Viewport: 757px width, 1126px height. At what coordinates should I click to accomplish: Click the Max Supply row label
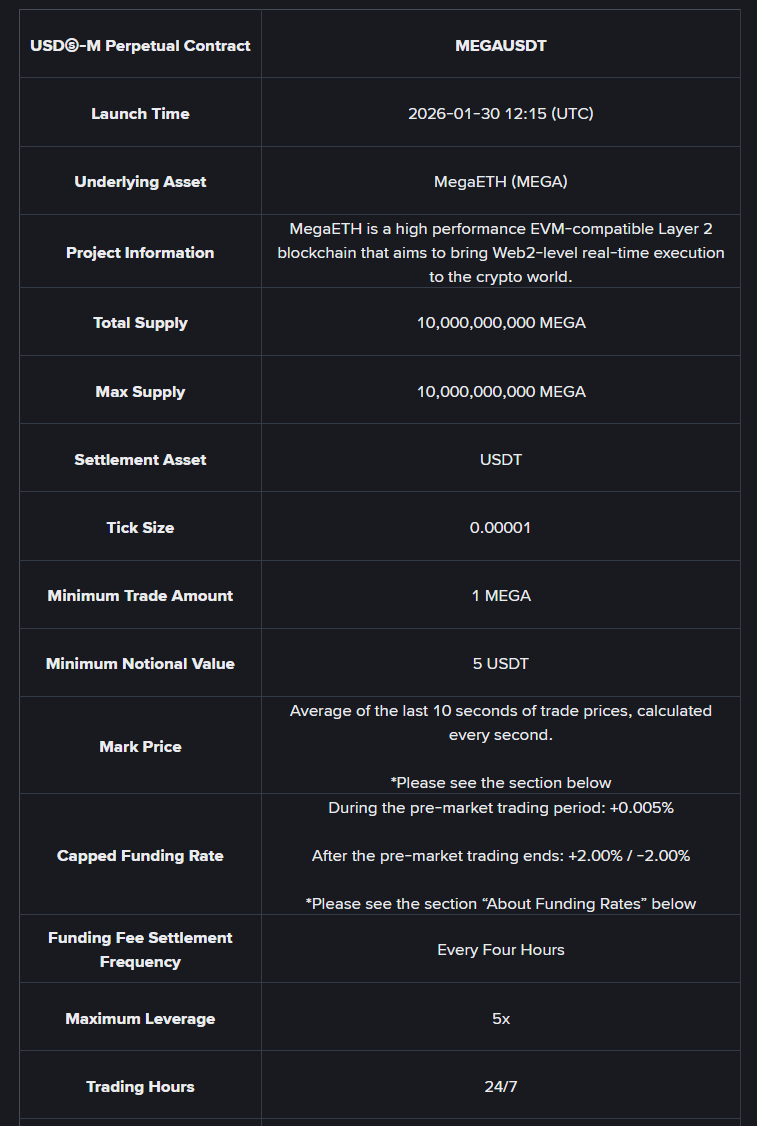coord(140,392)
